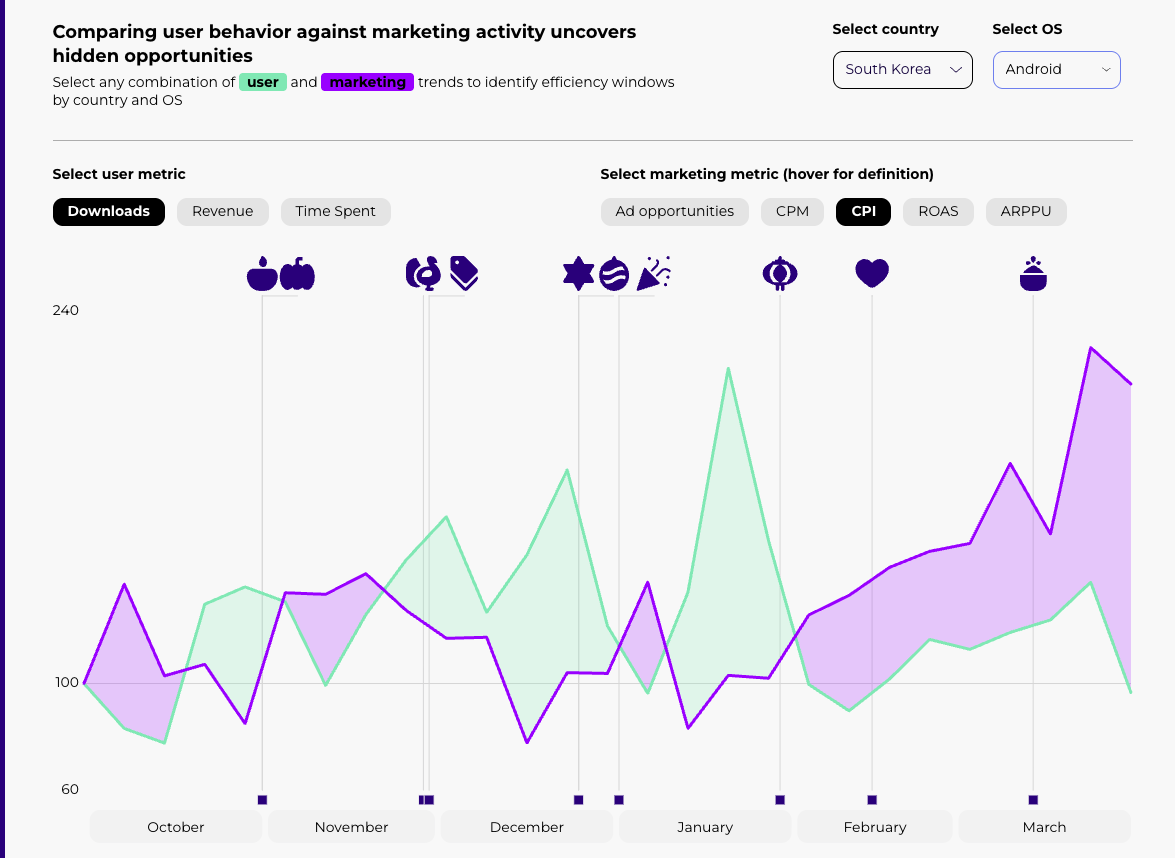Click the timeline marker below the heart icon
The height and width of the screenshot is (858, 1175).
coord(872,800)
